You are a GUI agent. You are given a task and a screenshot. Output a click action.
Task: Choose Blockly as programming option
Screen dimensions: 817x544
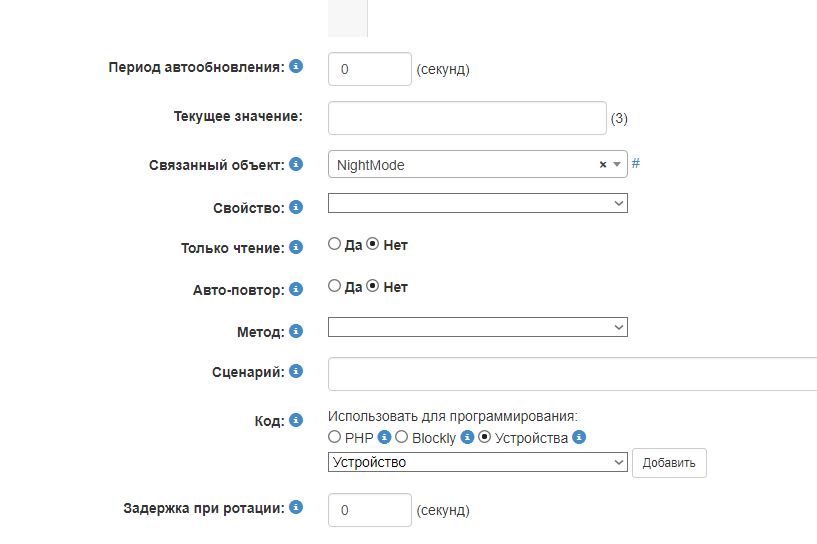[402, 437]
